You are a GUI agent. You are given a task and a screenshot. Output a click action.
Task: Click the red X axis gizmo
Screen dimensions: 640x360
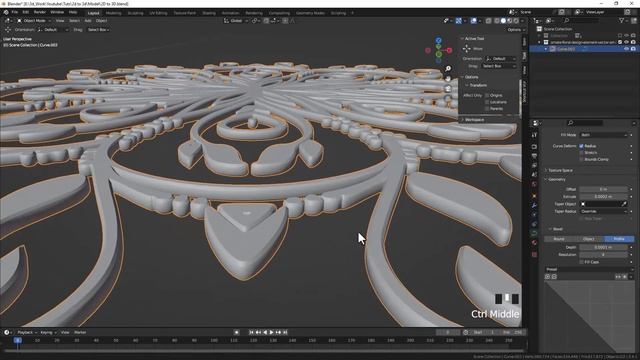coord(449,50)
